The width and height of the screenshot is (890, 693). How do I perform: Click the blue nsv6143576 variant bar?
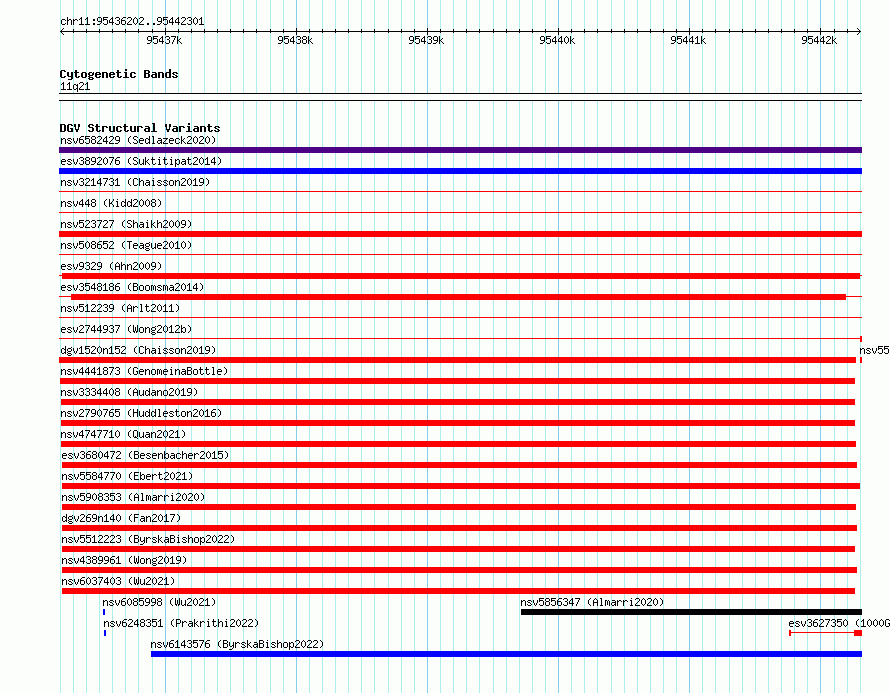pos(506,654)
